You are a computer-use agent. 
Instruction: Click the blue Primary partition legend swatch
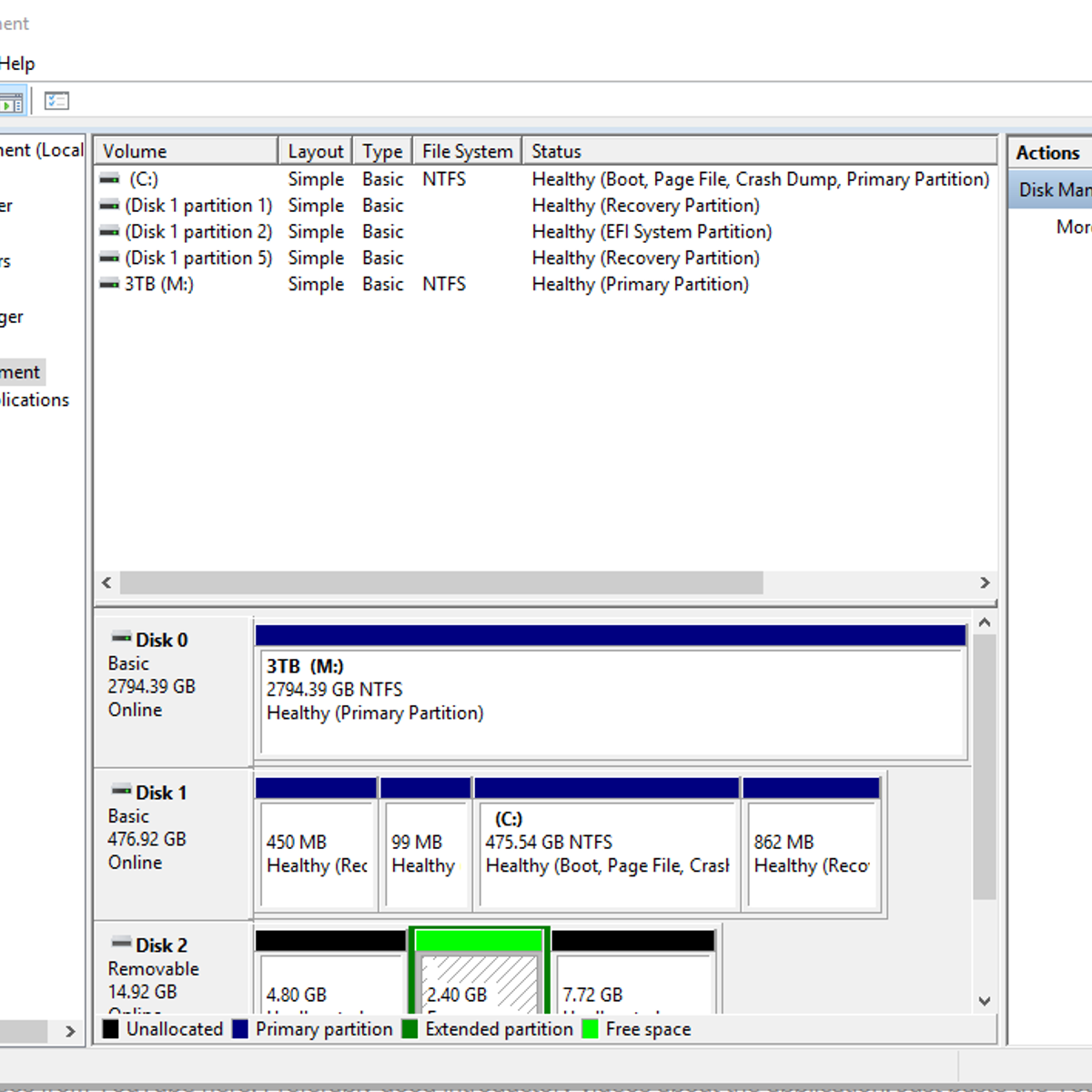(239, 1028)
